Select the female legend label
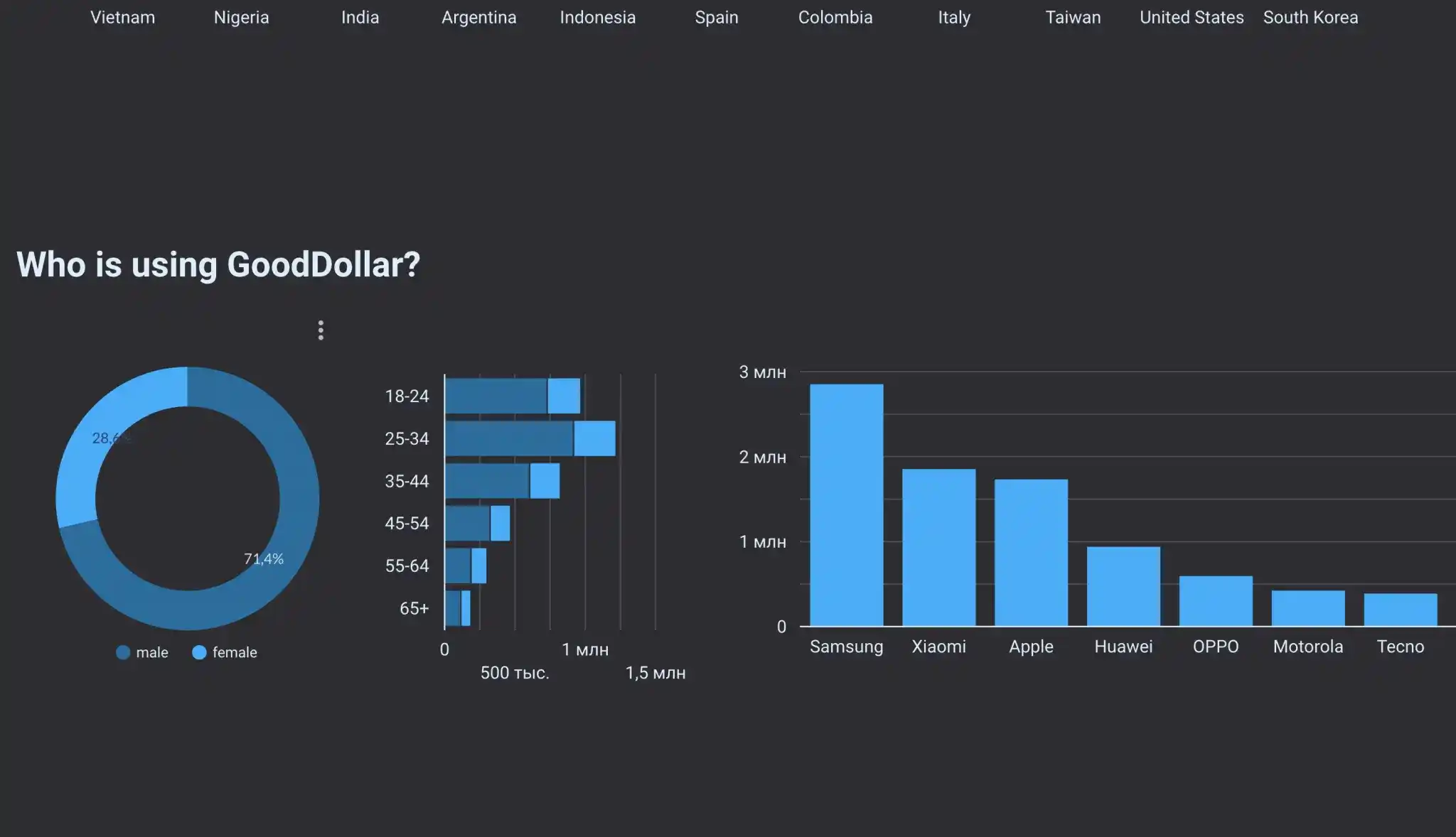 [x=235, y=652]
